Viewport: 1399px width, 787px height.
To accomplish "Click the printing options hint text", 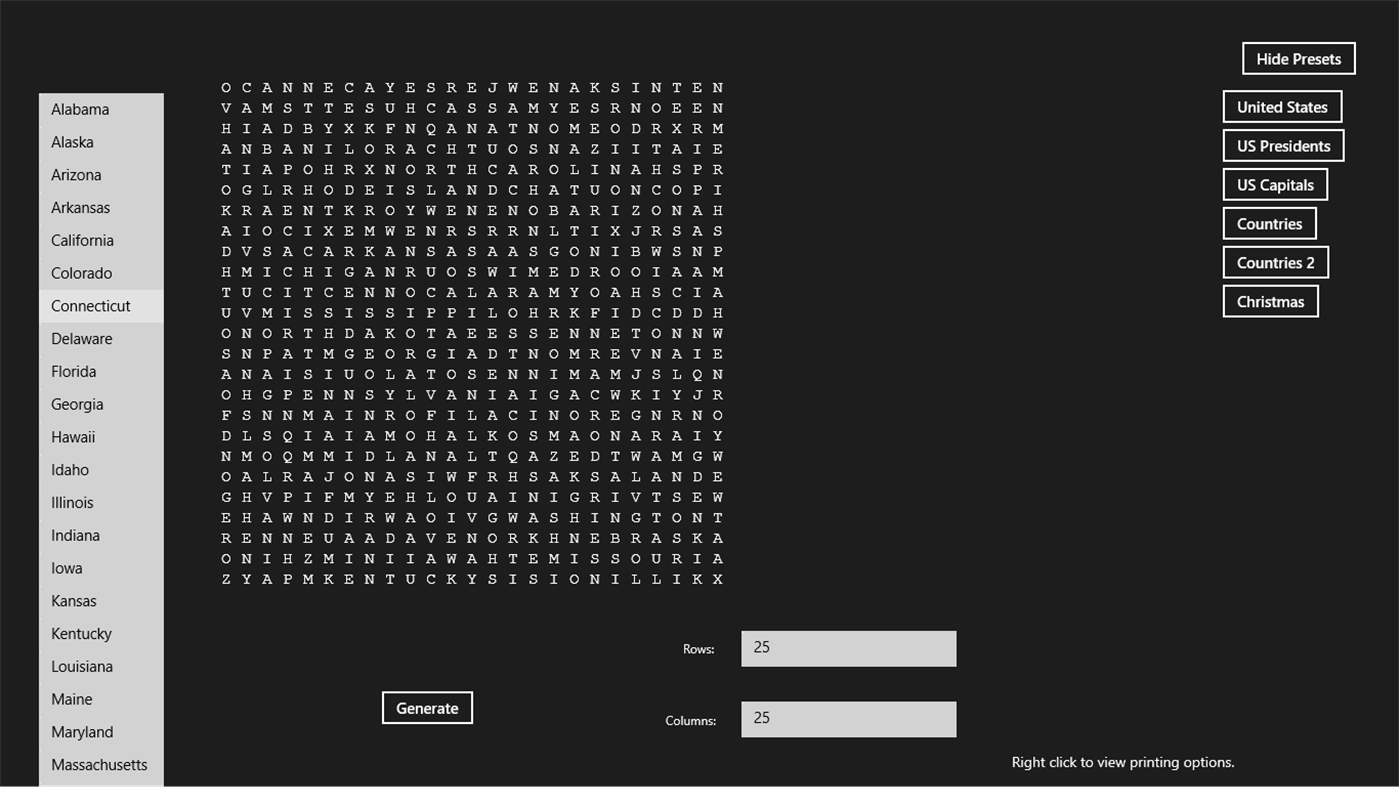I will 1122,761.
